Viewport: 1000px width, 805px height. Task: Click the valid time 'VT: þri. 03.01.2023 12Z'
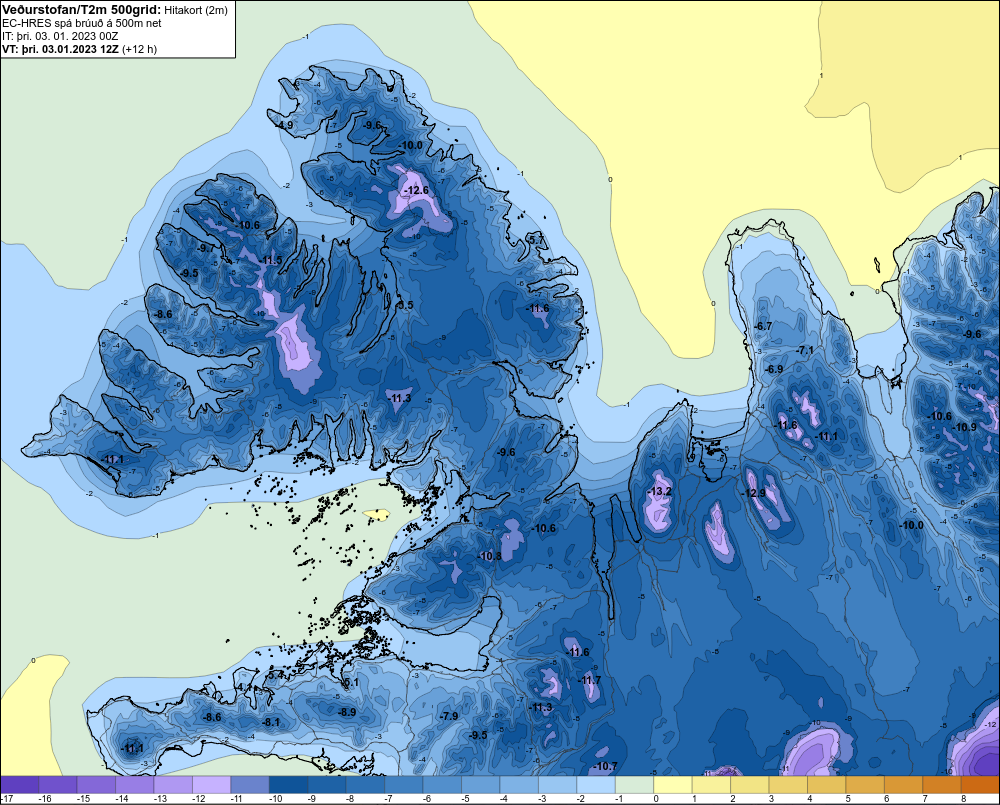click(x=60, y=48)
